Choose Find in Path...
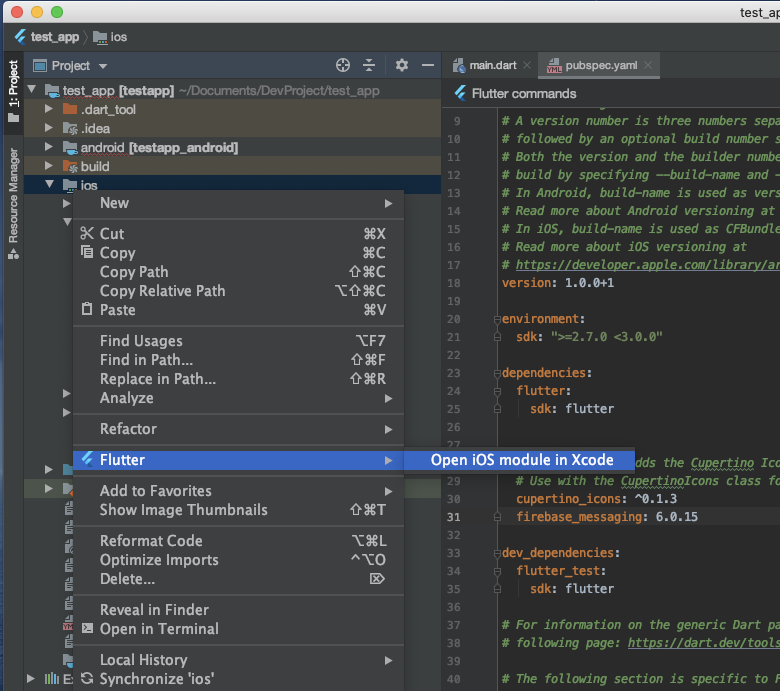This screenshot has height=691, width=780. pos(238,360)
